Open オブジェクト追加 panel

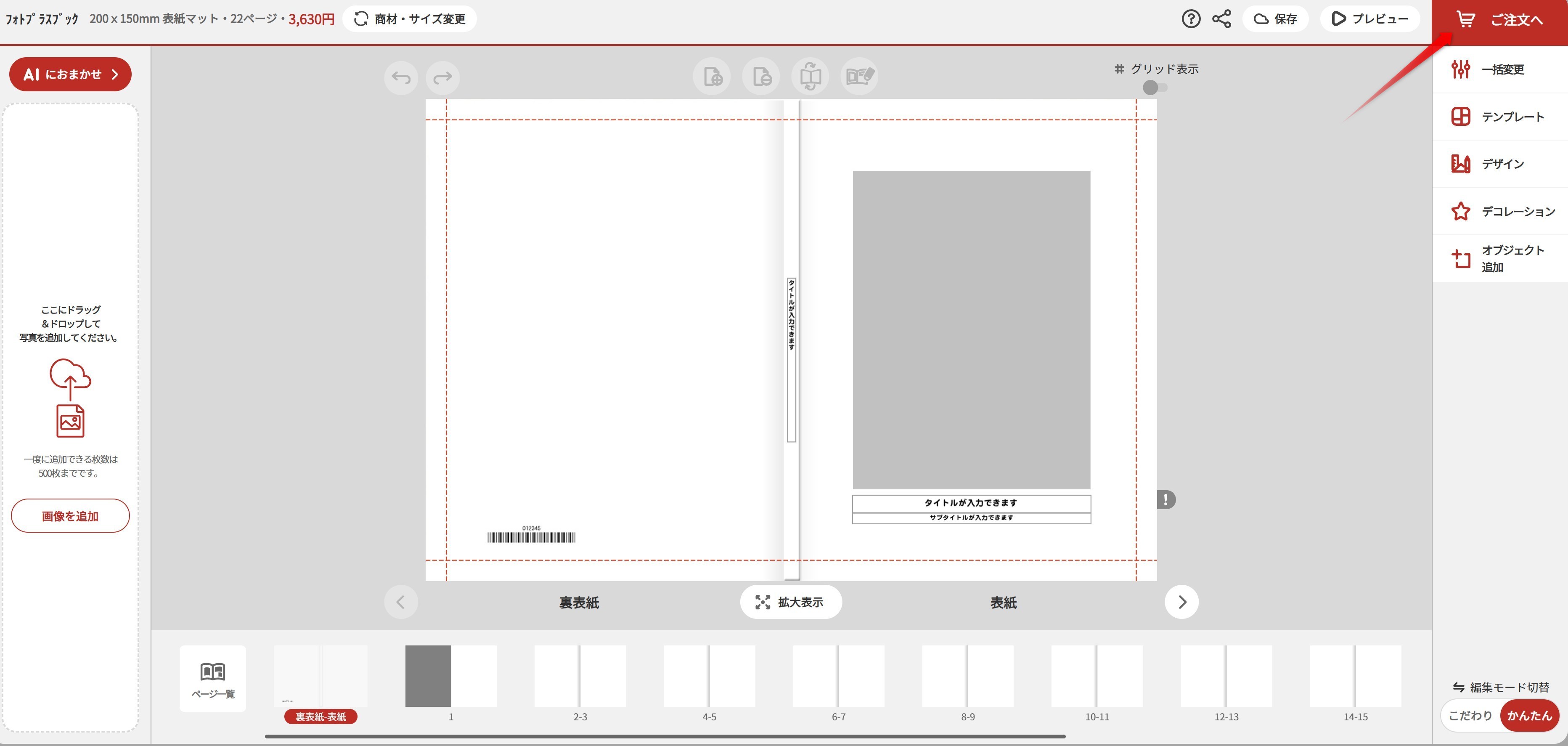coord(1500,259)
